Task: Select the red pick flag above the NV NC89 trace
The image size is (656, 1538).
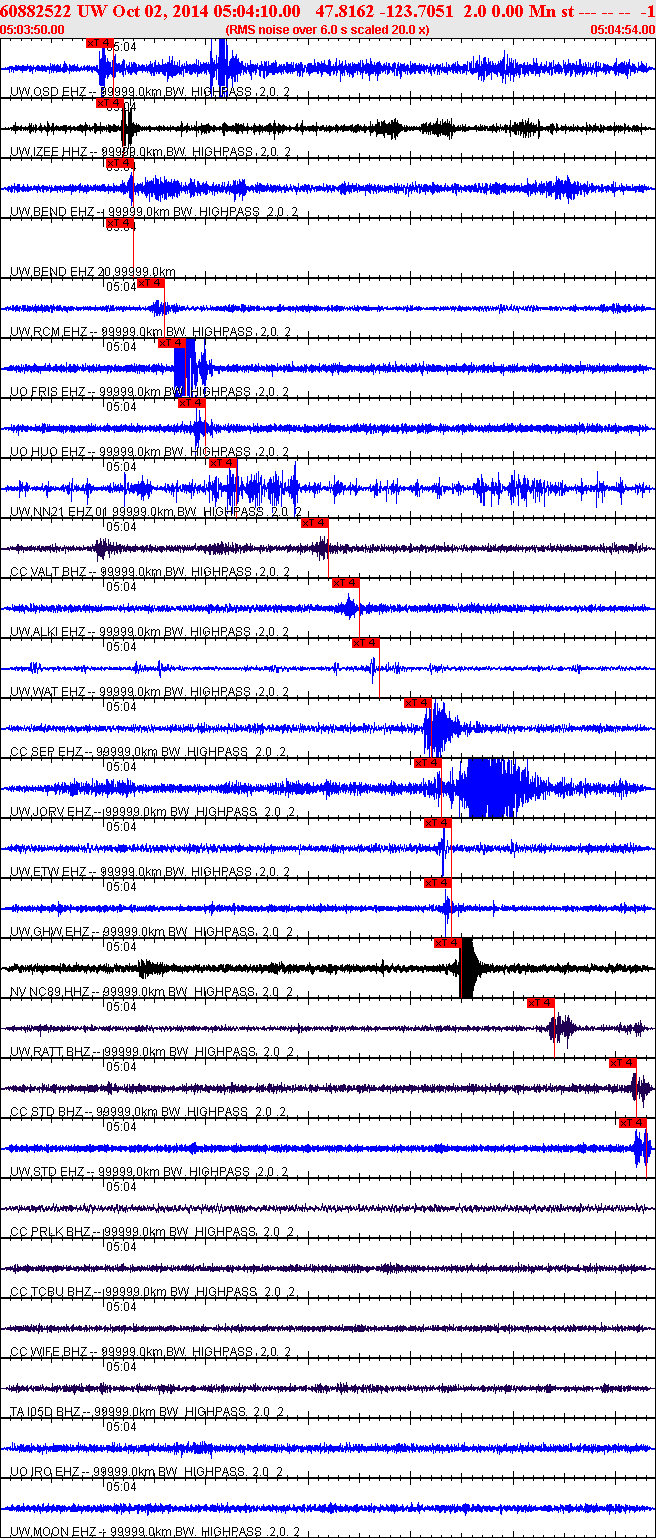Action: pyautogui.click(x=448, y=943)
